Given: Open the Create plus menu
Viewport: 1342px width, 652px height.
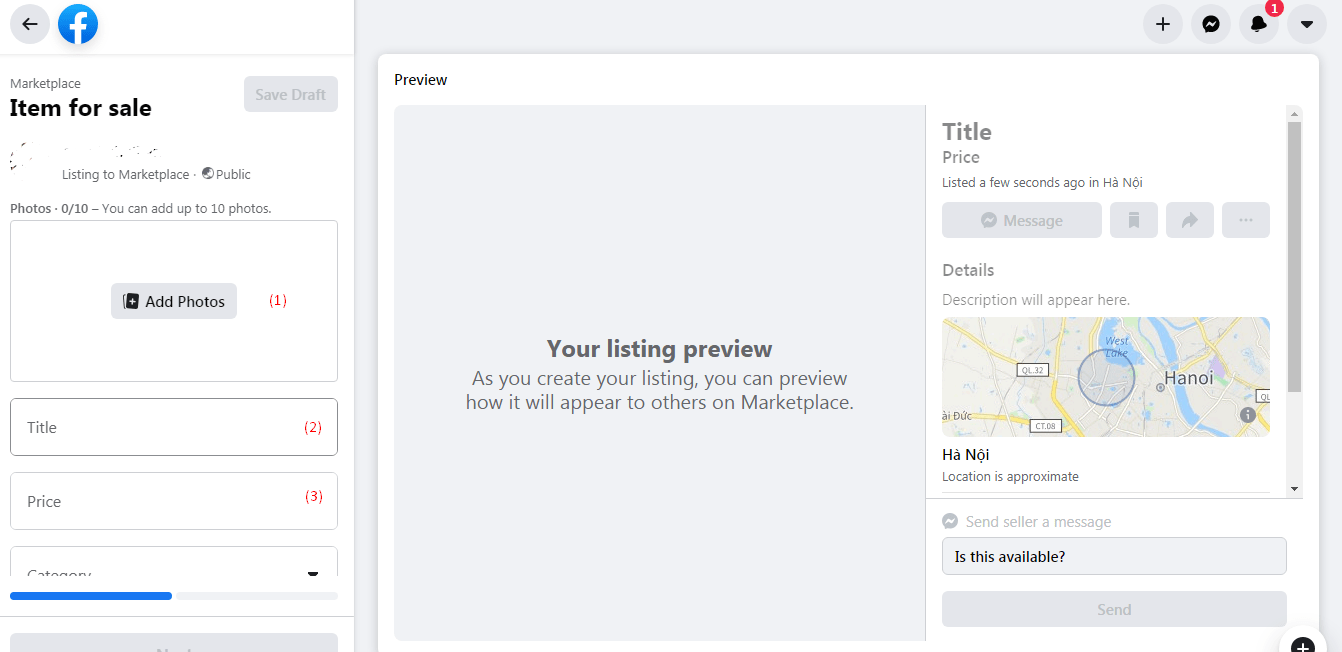Looking at the screenshot, I should [x=1163, y=24].
